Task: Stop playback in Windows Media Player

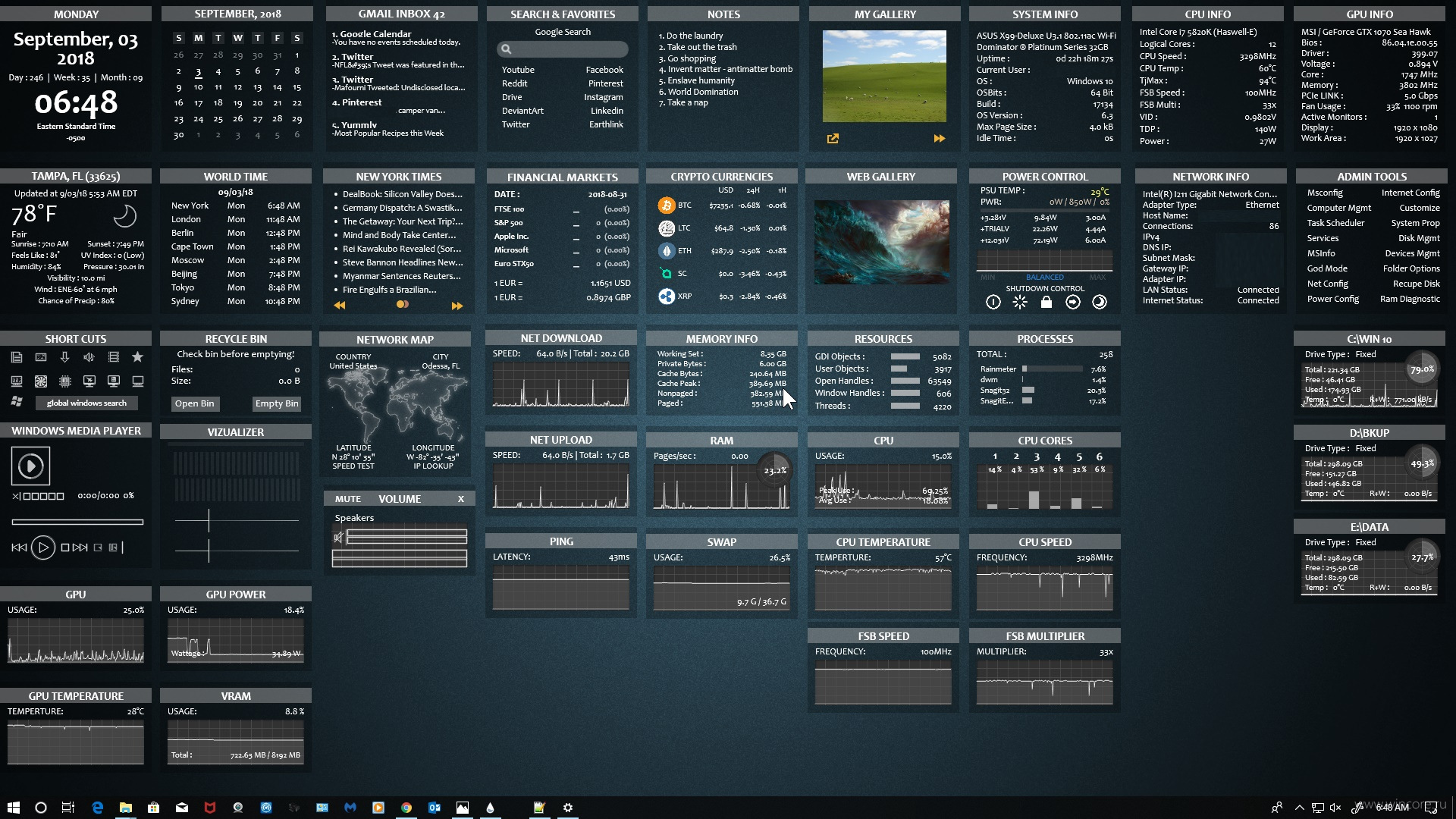Action: [65, 548]
